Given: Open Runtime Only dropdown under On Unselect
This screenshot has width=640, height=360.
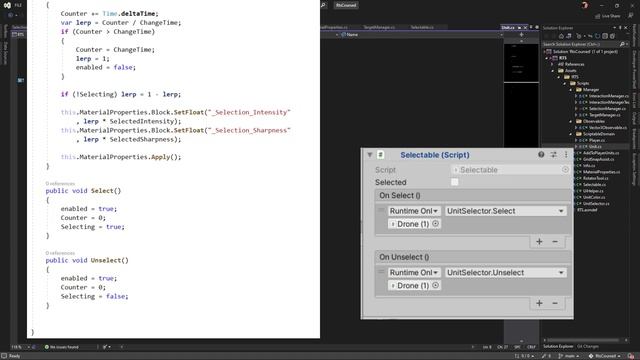Looking at the screenshot, I should (414, 273).
